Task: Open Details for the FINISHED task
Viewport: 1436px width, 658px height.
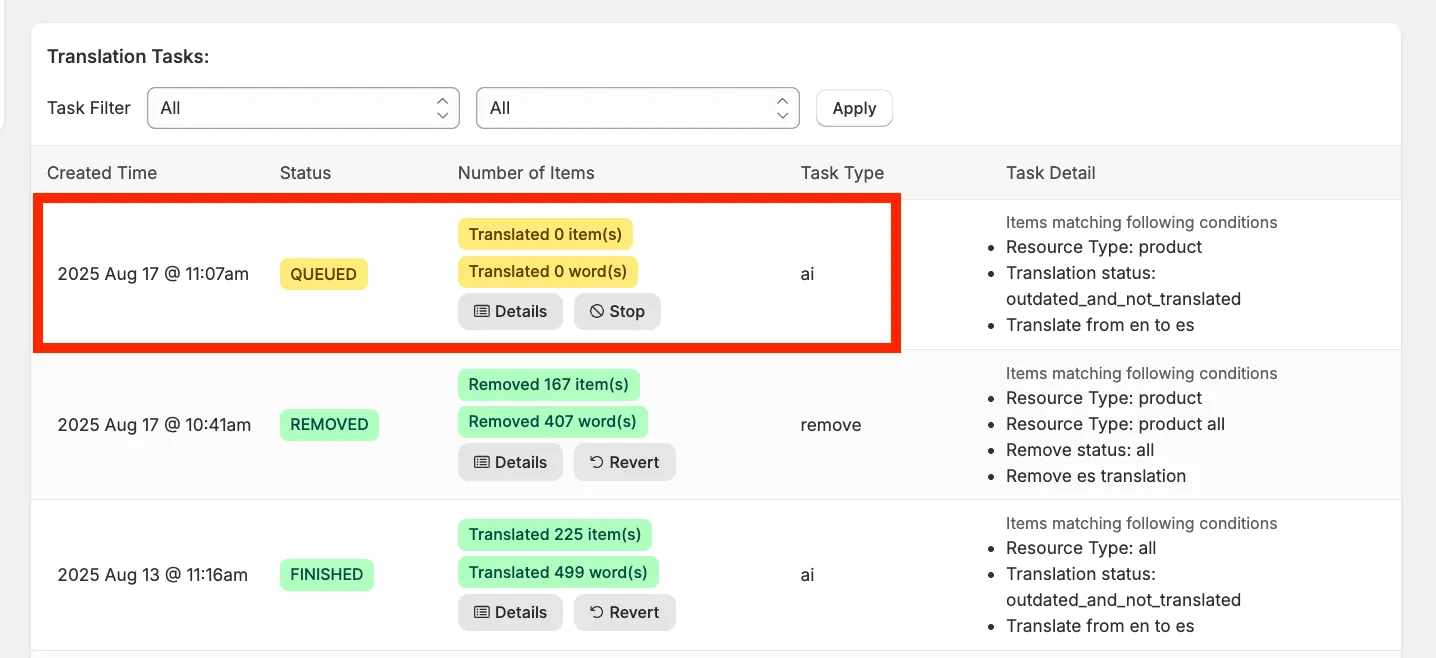Action: [x=510, y=612]
